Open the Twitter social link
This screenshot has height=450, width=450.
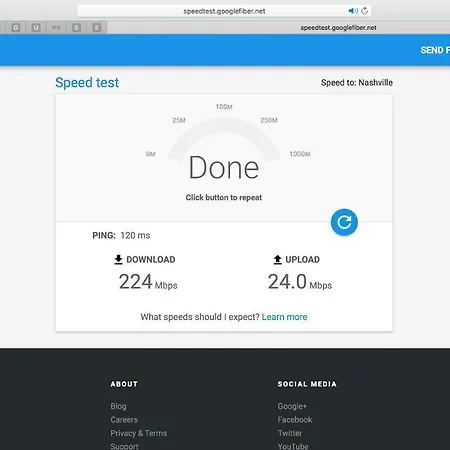290,433
